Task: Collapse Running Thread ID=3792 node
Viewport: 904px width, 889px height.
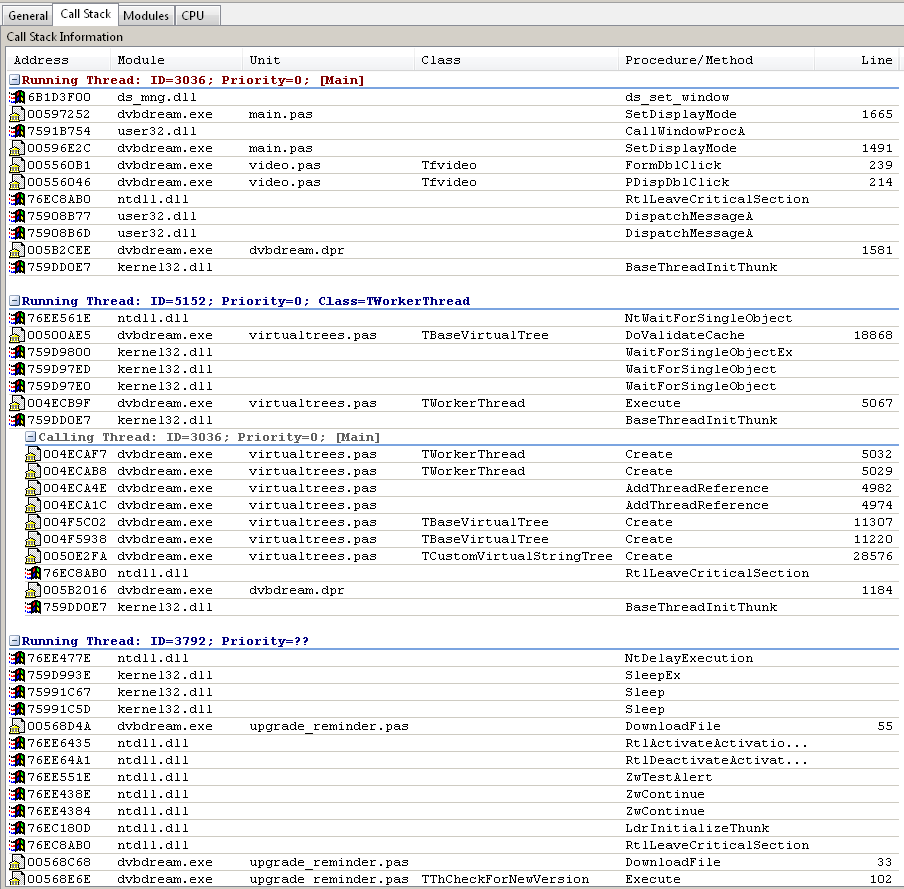Action: pyautogui.click(x=15, y=641)
